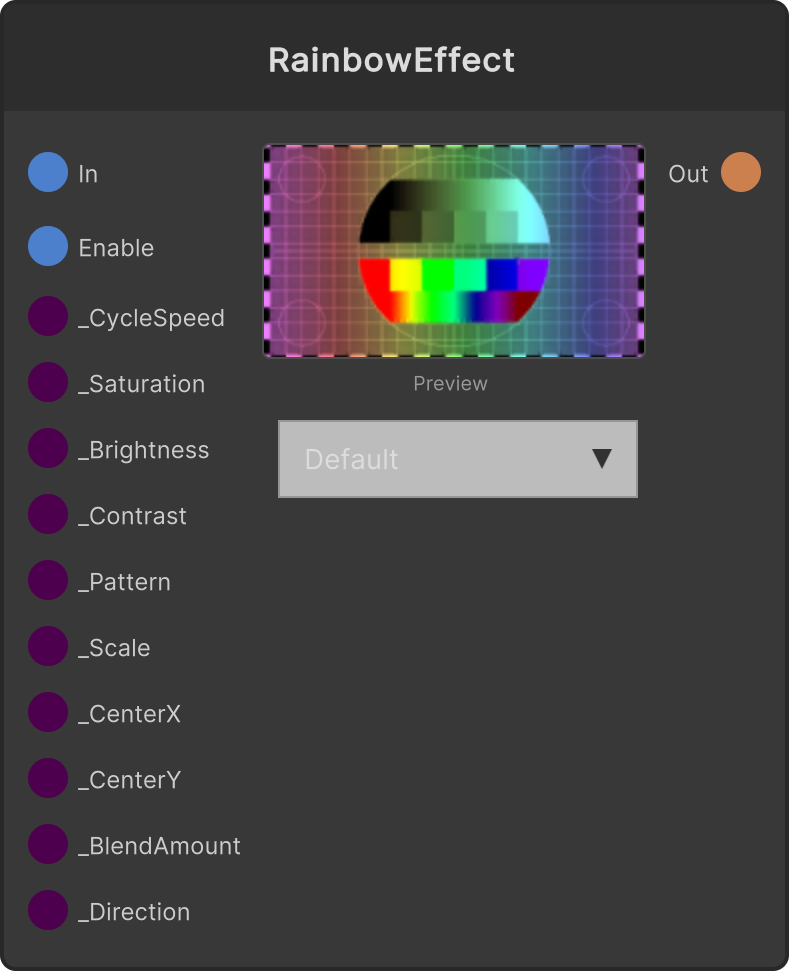Image resolution: width=789 pixels, height=971 pixels.
Task: Connect from the _Pattern port circle
Action: (48, 580)
